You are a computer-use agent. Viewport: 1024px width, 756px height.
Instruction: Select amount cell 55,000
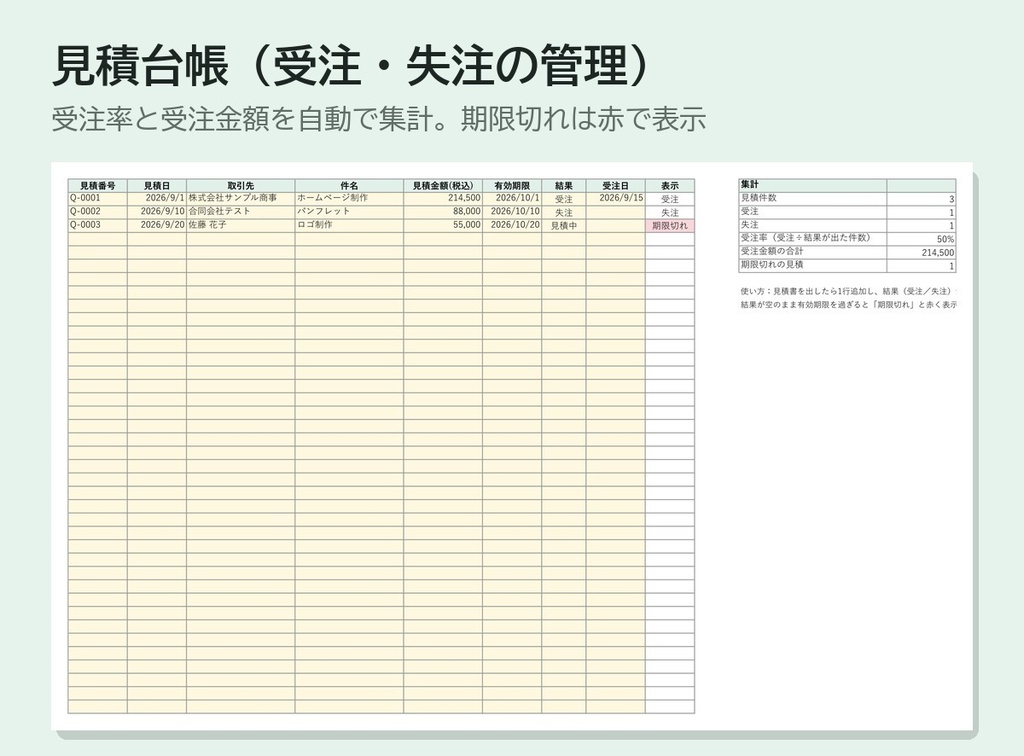click(x=443, y=225)
